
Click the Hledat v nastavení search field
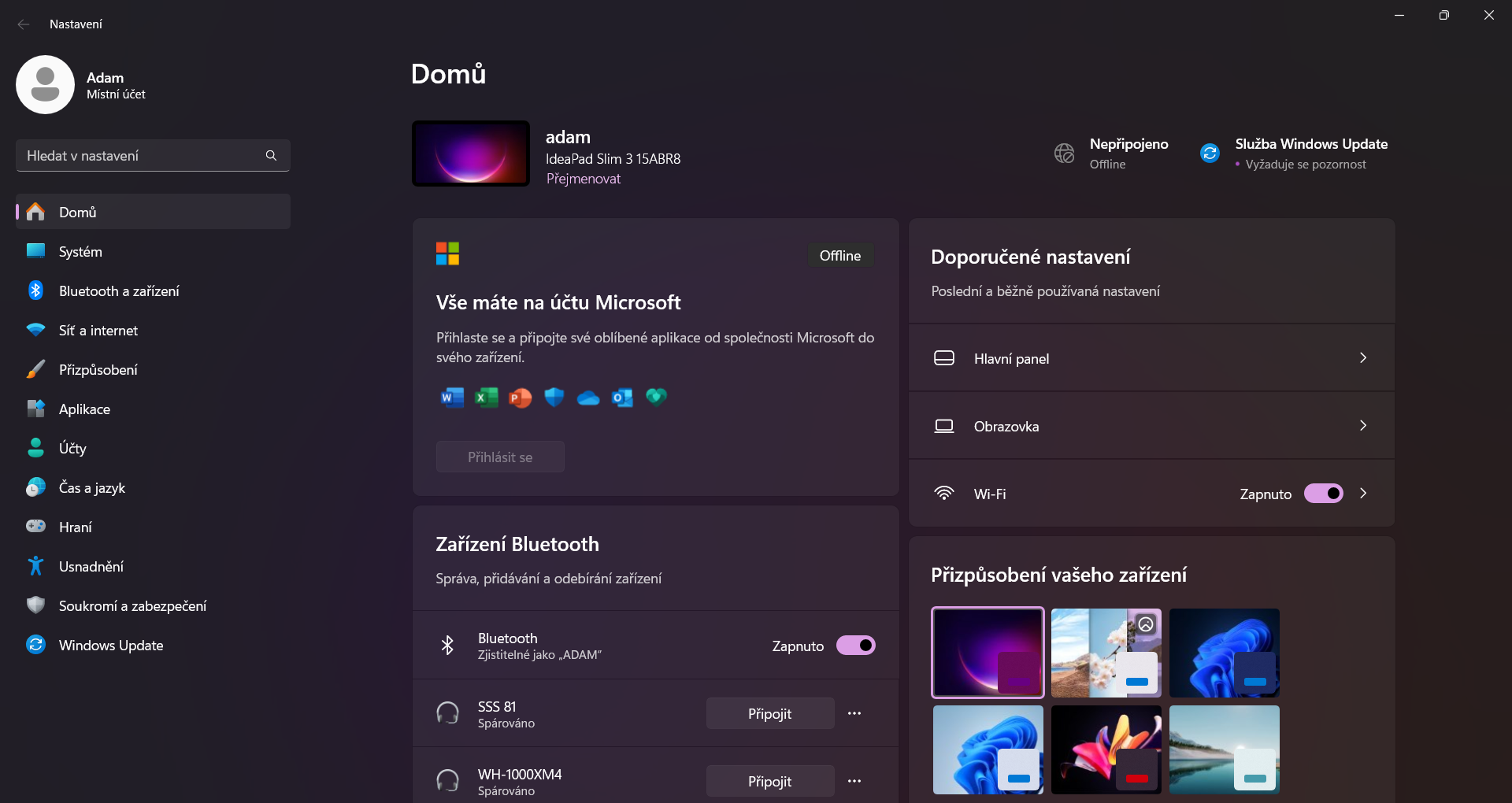(x=142, y=156)
